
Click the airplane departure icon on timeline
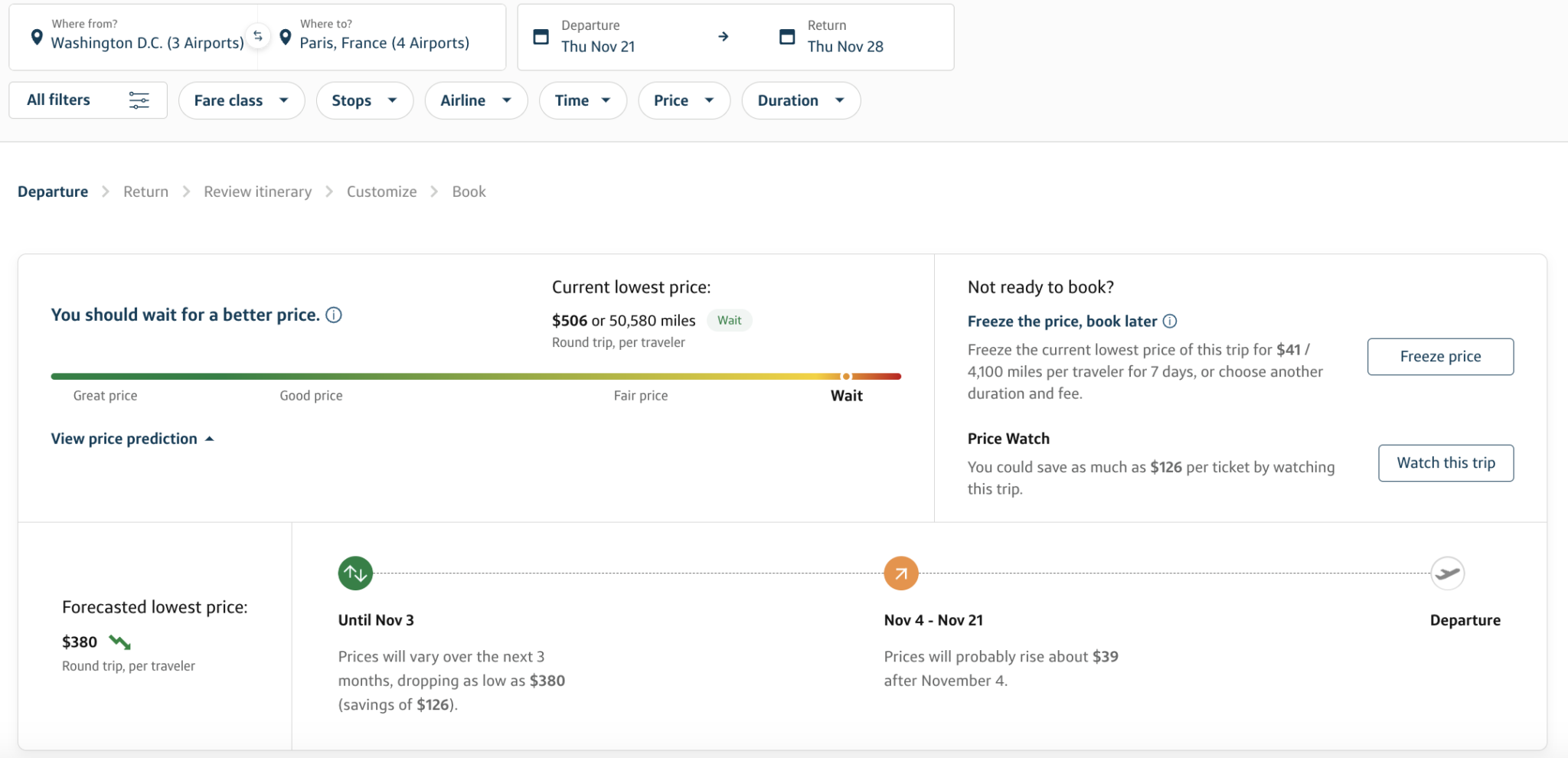click(x=1447, y=573)
